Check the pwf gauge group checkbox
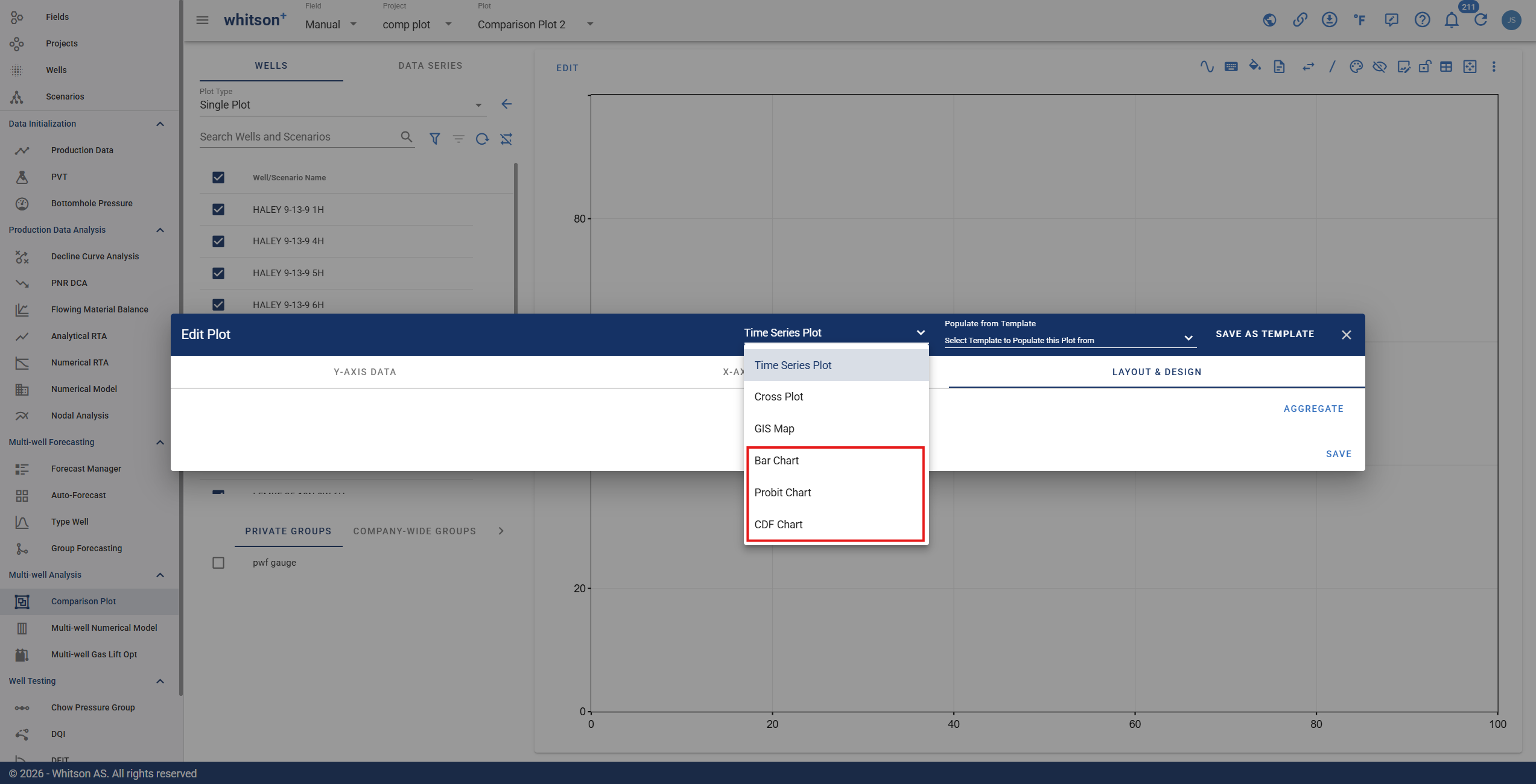1536x784 pixels. pos(218,563)
